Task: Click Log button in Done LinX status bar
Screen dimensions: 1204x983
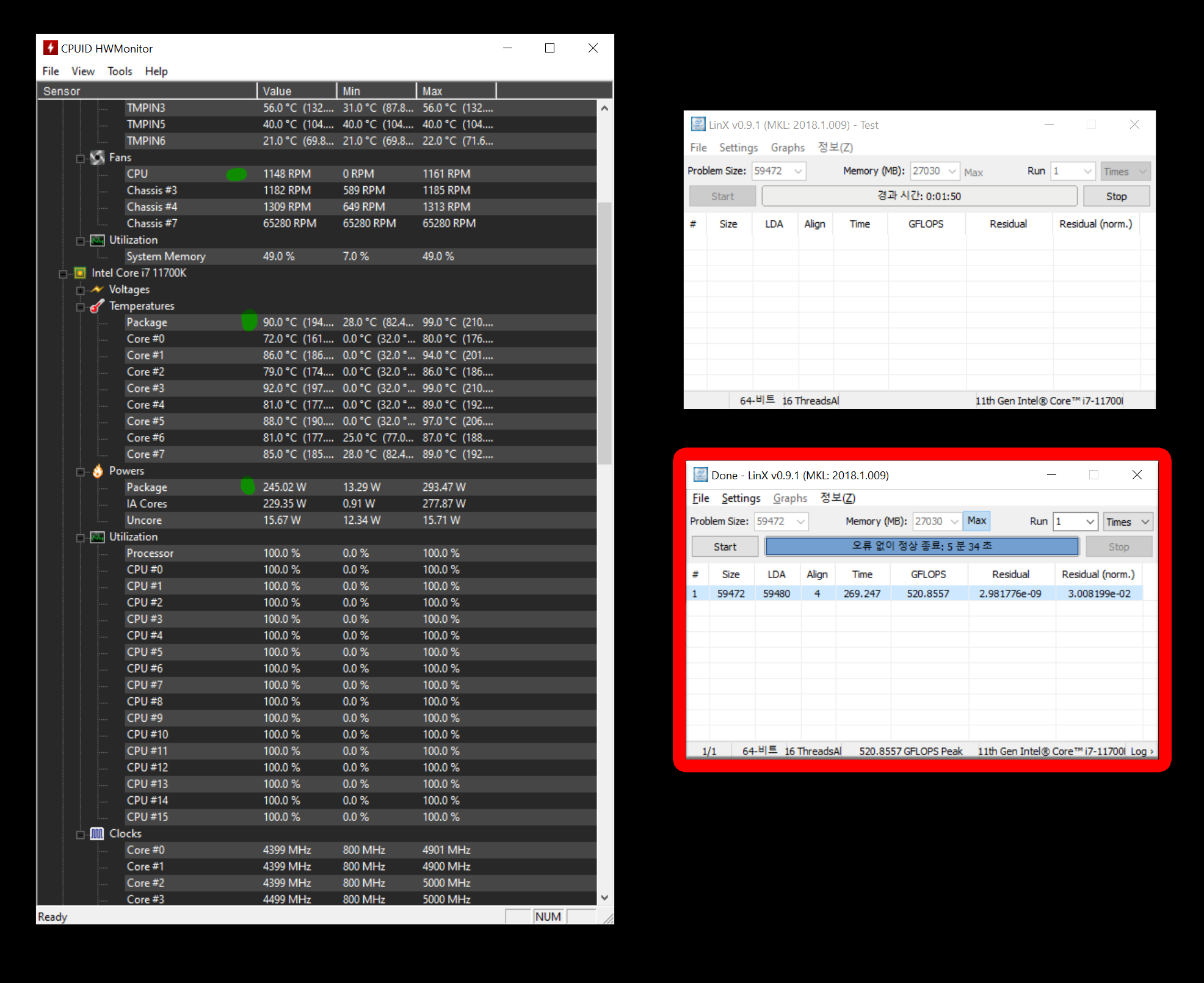Action: point(1142,751)
